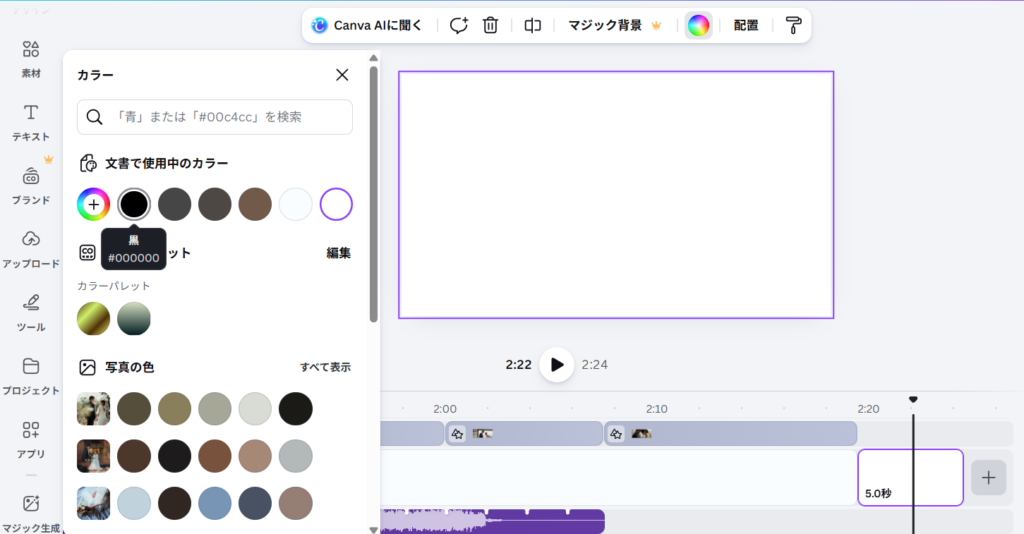The image size is (1024, 534).
Task: Ask Canva AI button in toolbar
Action: [x=367, y=26]
